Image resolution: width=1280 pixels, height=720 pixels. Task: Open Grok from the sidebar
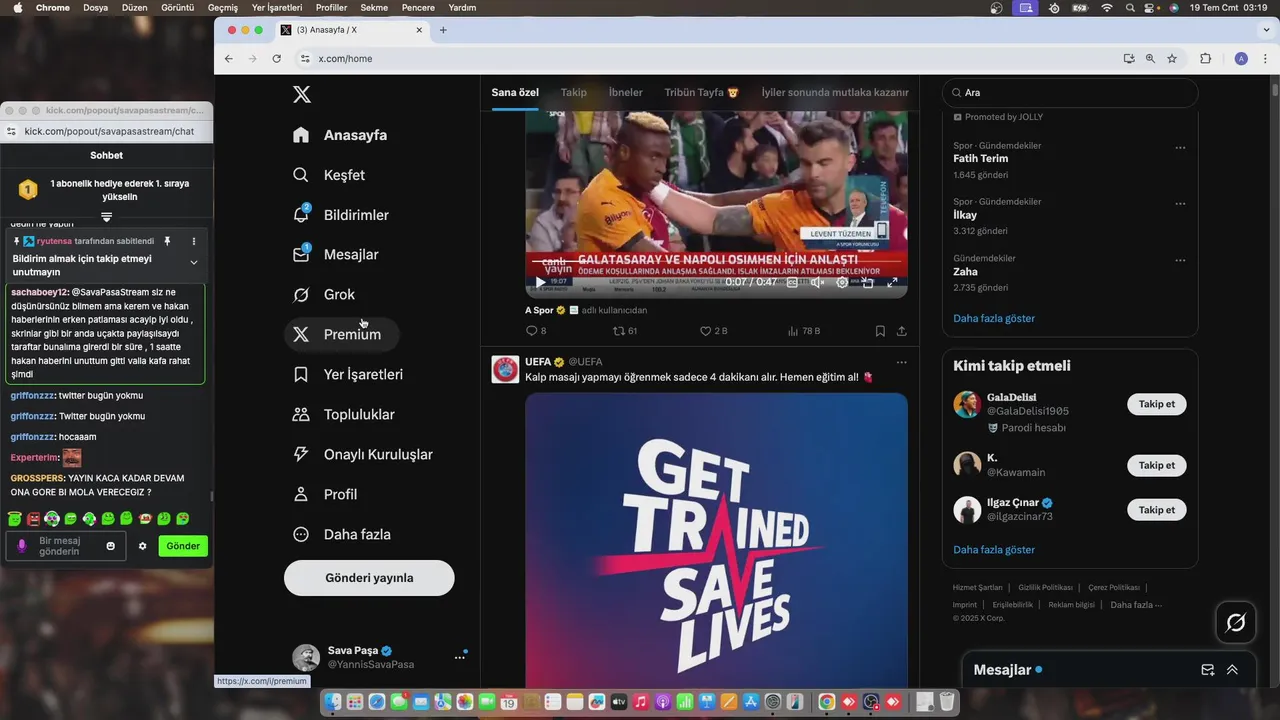pyautogui.click(x=324, y=295)
